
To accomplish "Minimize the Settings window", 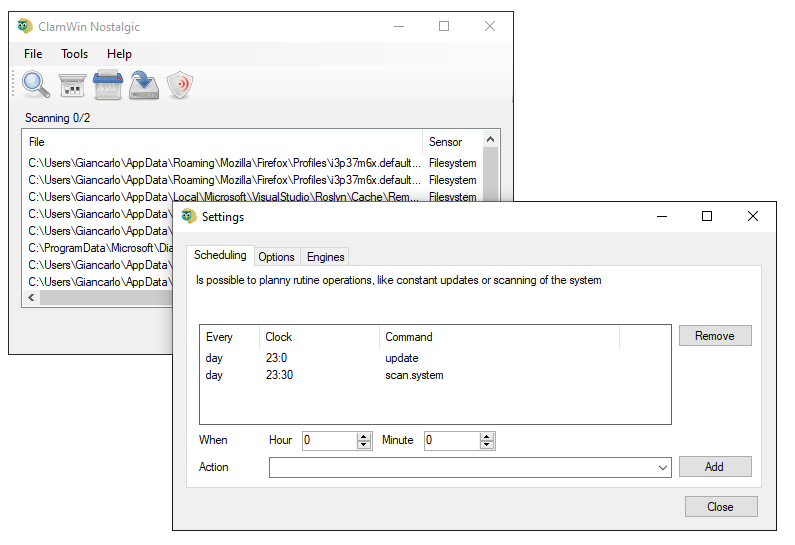I will [x=662, y=216].
